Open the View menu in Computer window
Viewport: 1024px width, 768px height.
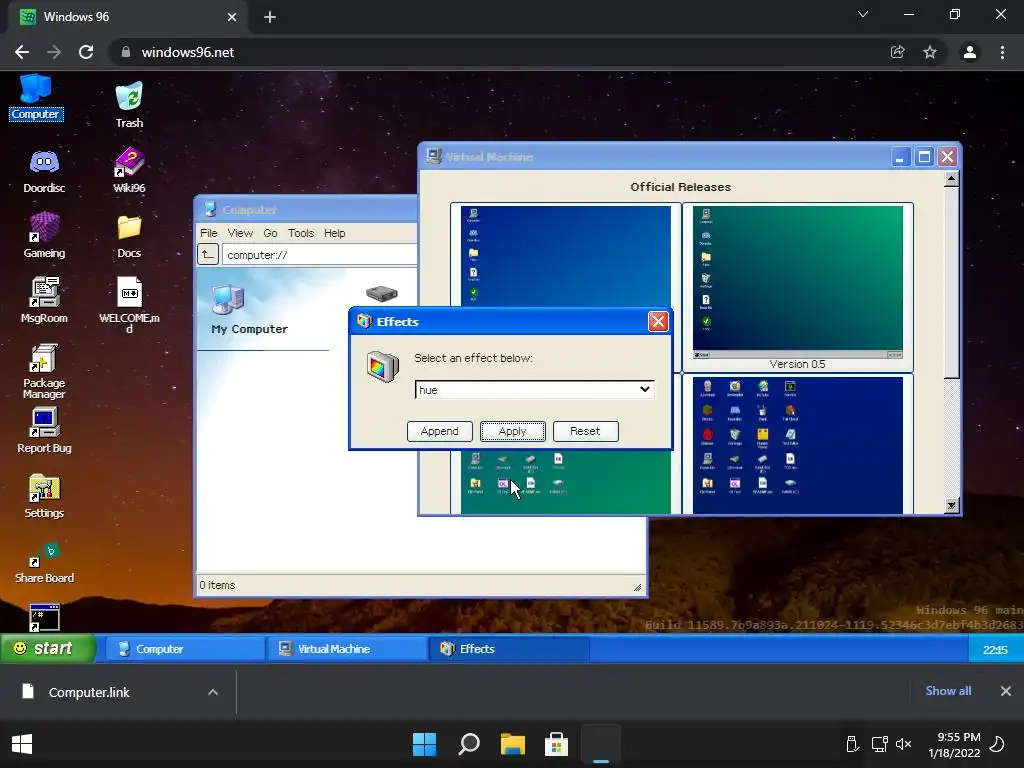coord(240,233)
